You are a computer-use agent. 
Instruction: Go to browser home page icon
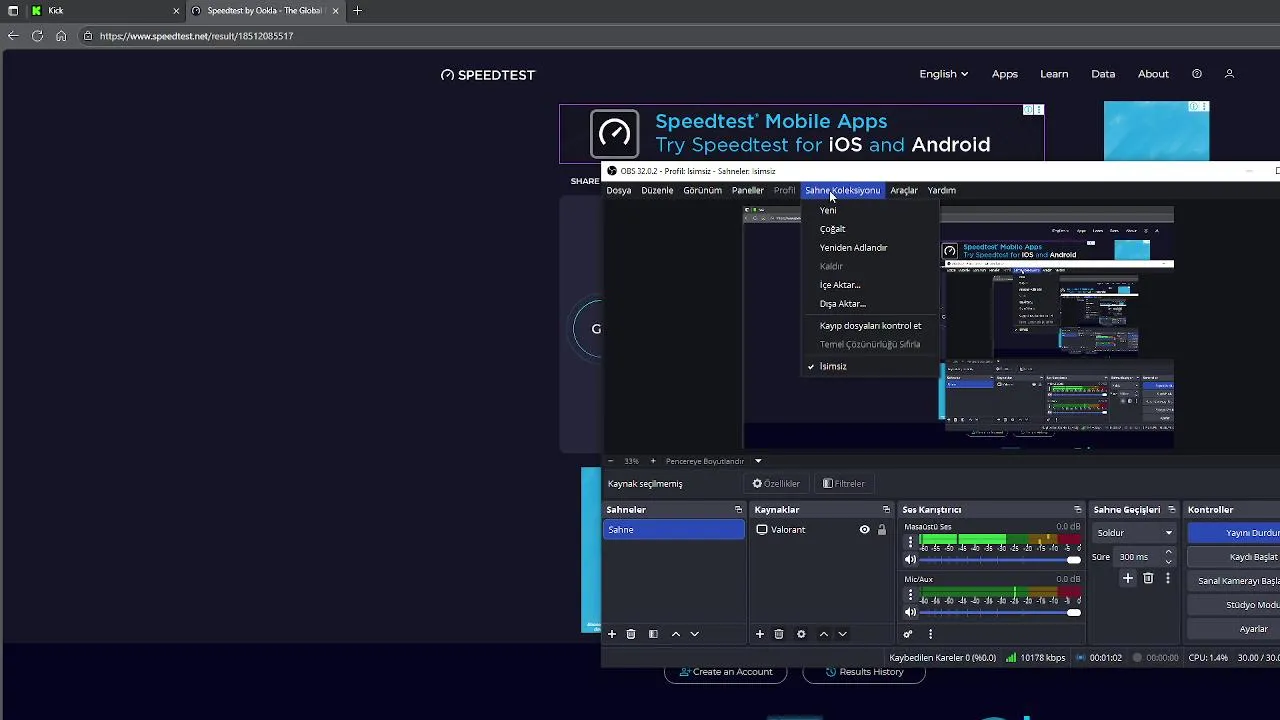point(61,36)
